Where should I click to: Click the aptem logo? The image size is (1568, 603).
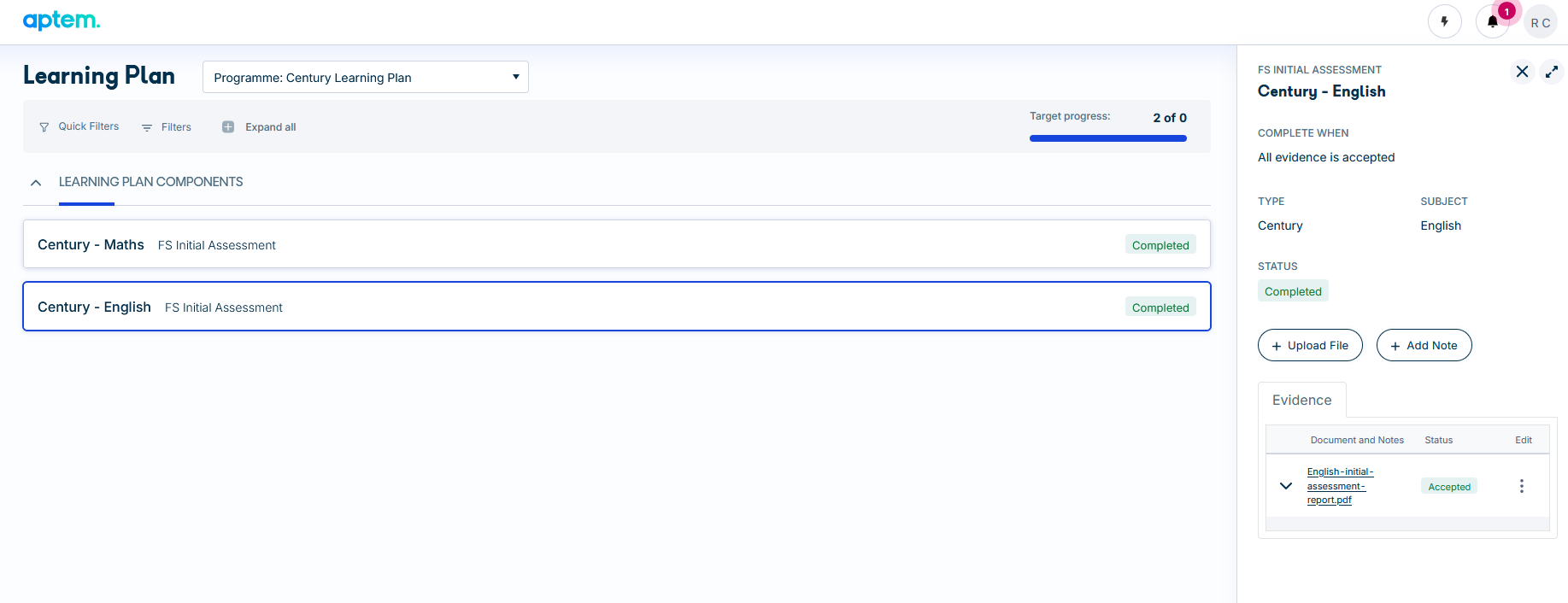click(x=62, y=20)
